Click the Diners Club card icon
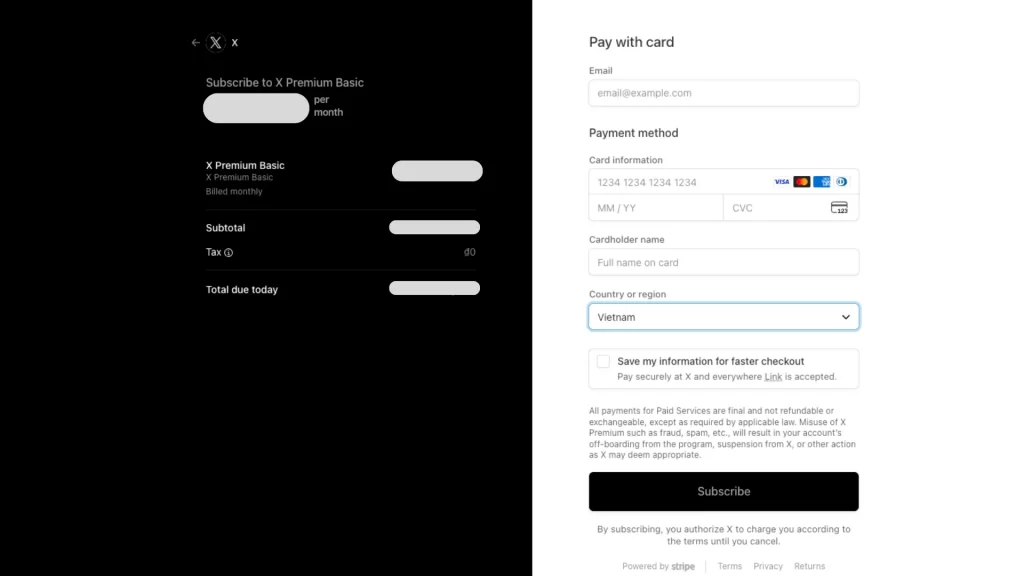Image resolution: width=1024 pixels, height=576 pixels. [x=841, y=182]
